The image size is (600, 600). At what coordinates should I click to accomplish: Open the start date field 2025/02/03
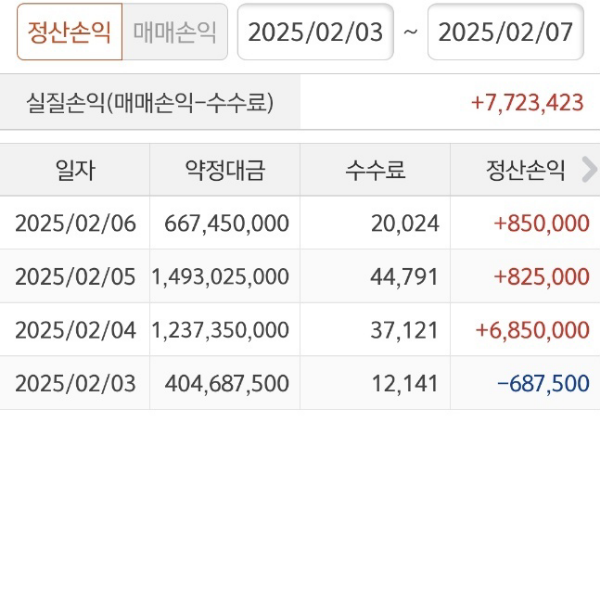315,32
